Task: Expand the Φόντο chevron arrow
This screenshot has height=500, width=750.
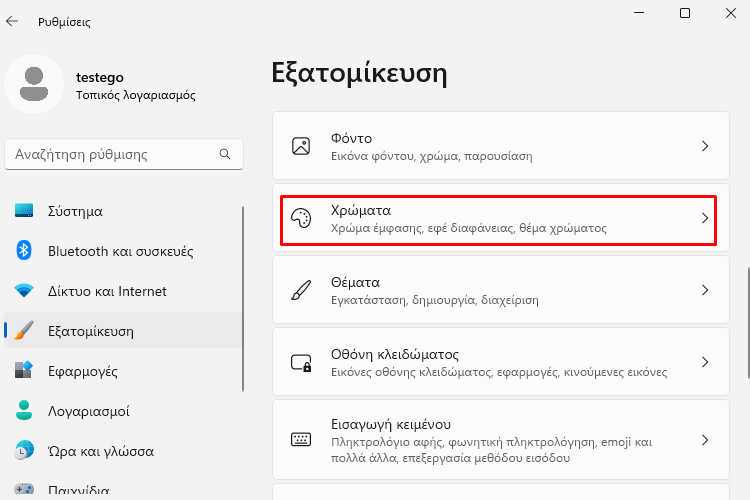Action: pyautogui.click(x=705, y=146)
